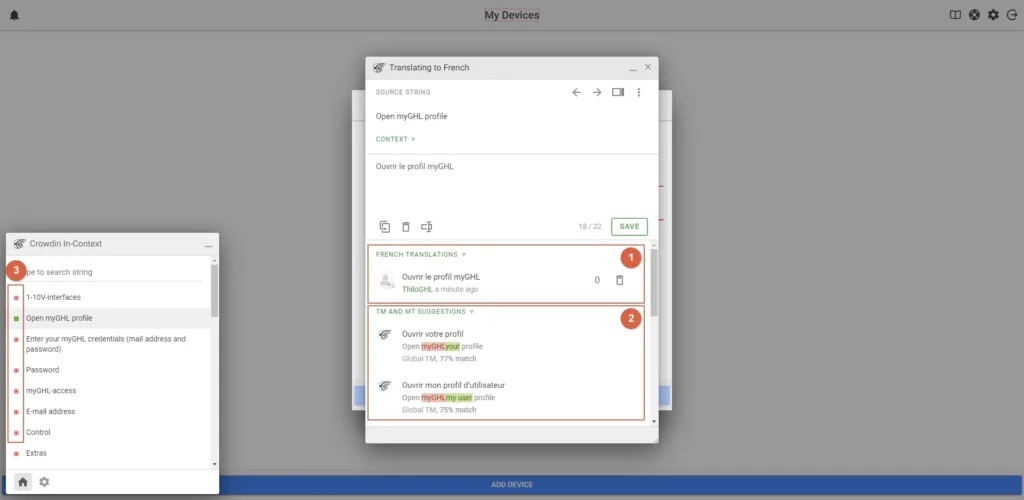
Task: Select the 'Password' string in the list
Action: (x=42, y=370)
